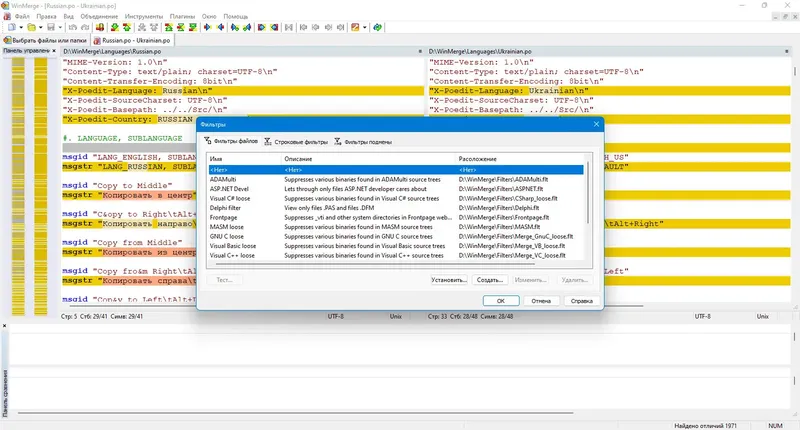Undo the last edit via the toolbar arrow

(72, 27)
